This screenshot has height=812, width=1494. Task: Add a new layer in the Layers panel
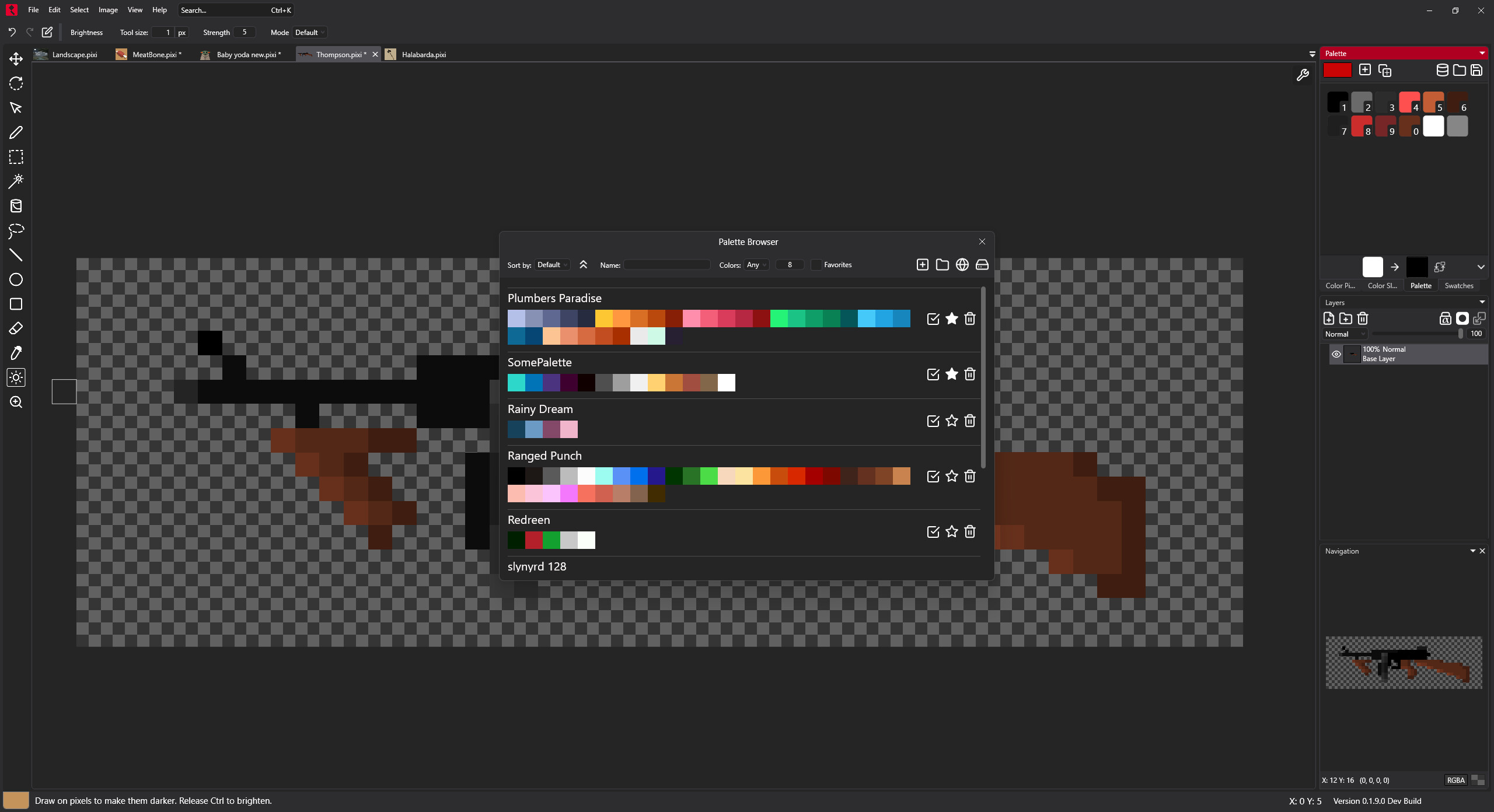(x=1328, y=318)
